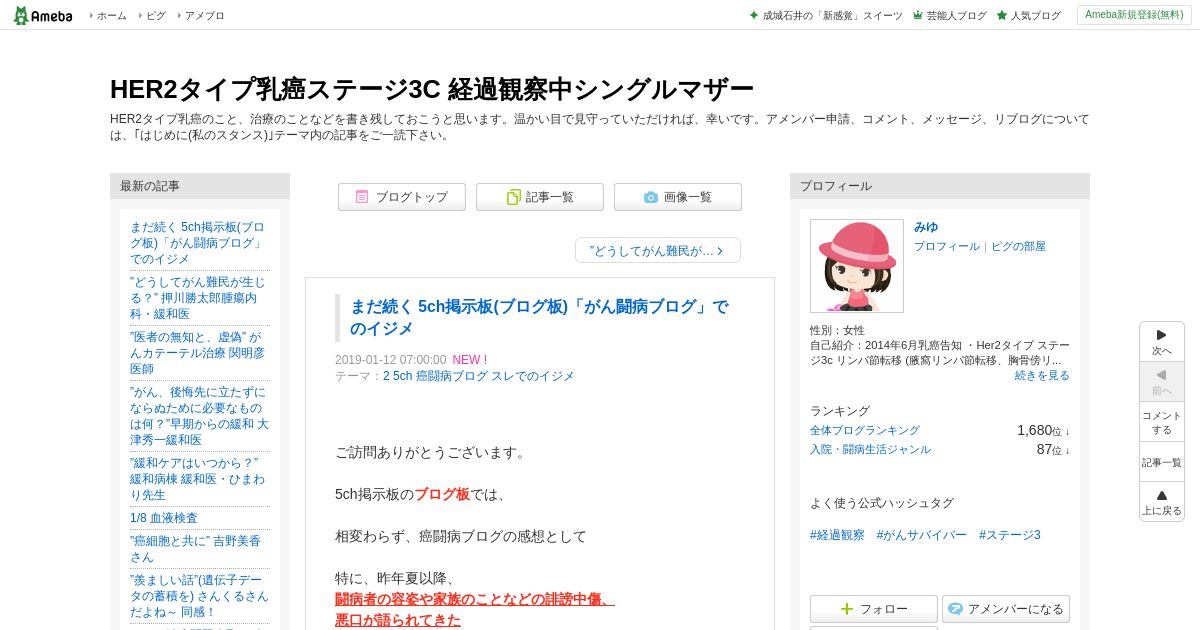Image resolution: width=1200 pixels, height=630 pixels.
Task: Click the profile avatar image
Action: click(857, 266)
